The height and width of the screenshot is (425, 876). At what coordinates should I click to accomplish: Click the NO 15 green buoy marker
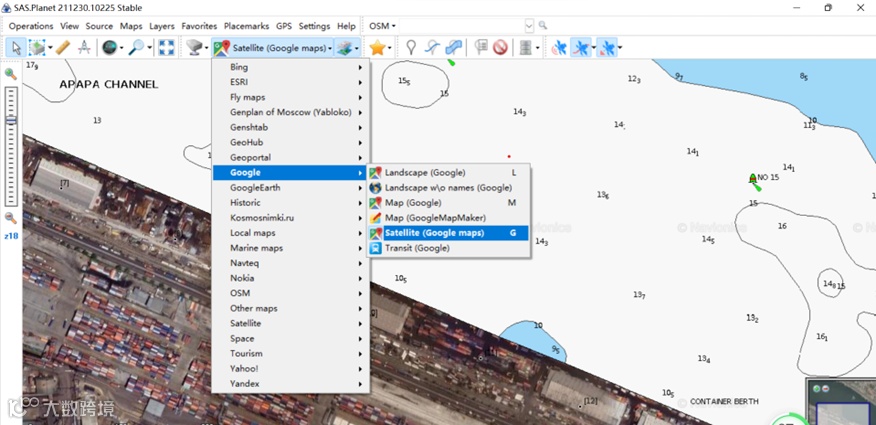tap(753, 180)
